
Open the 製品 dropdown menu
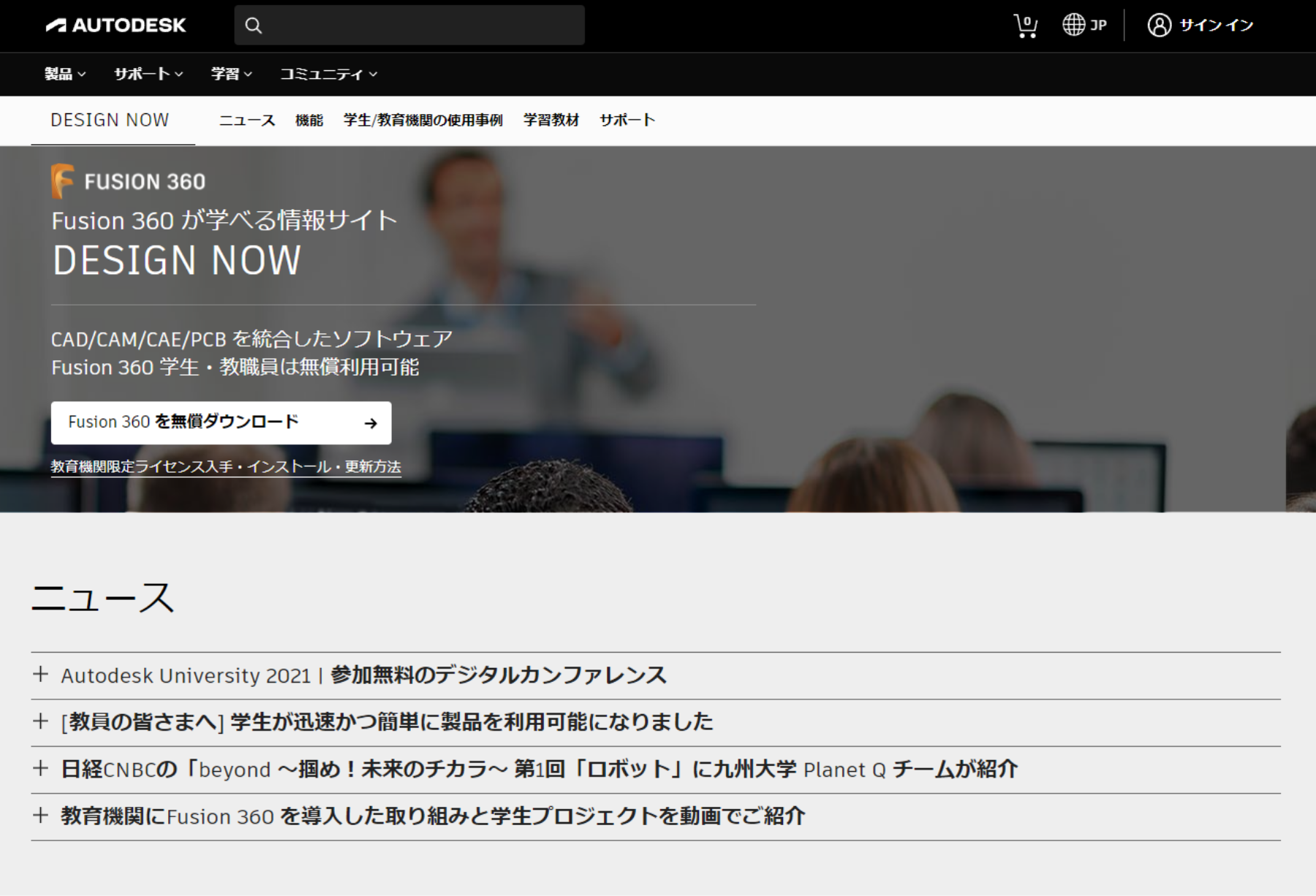tap(65, 74)
